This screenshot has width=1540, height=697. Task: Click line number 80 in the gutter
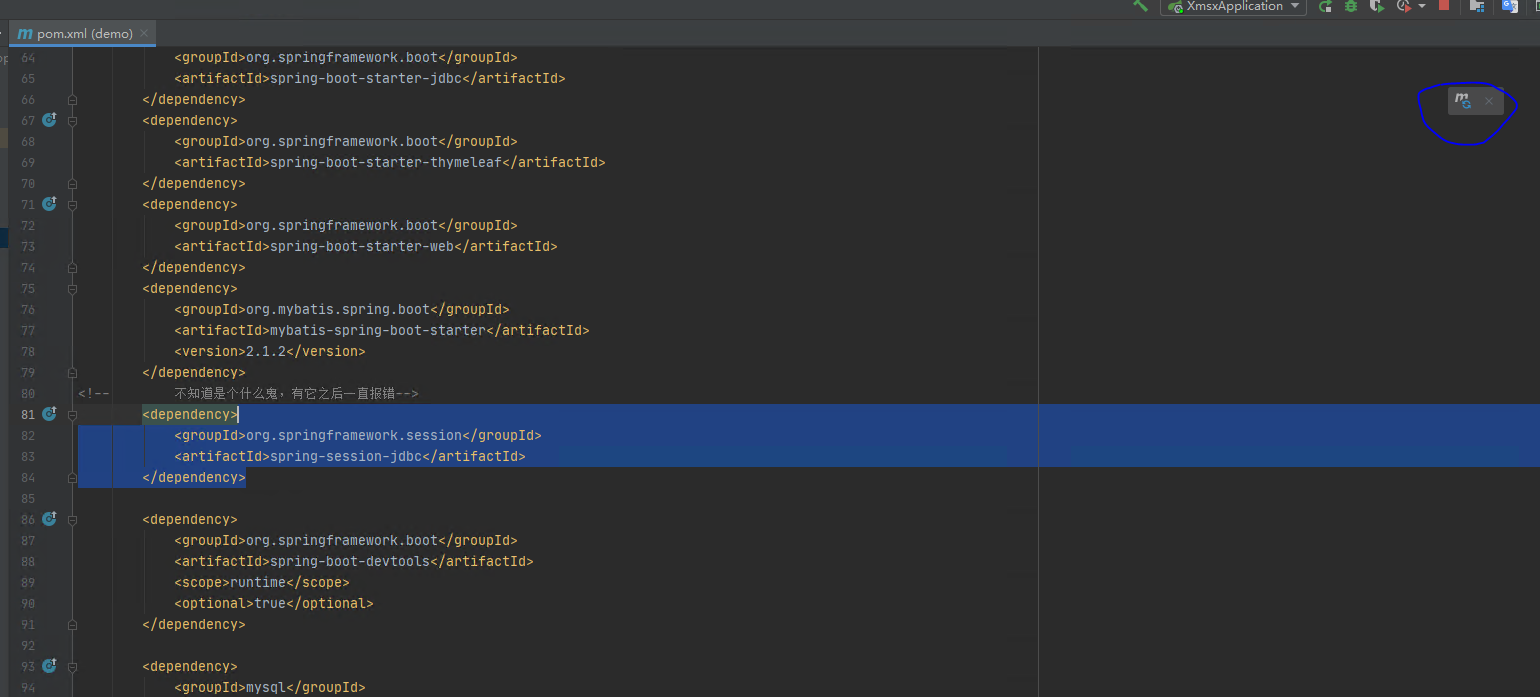click(x=28, y=393)
